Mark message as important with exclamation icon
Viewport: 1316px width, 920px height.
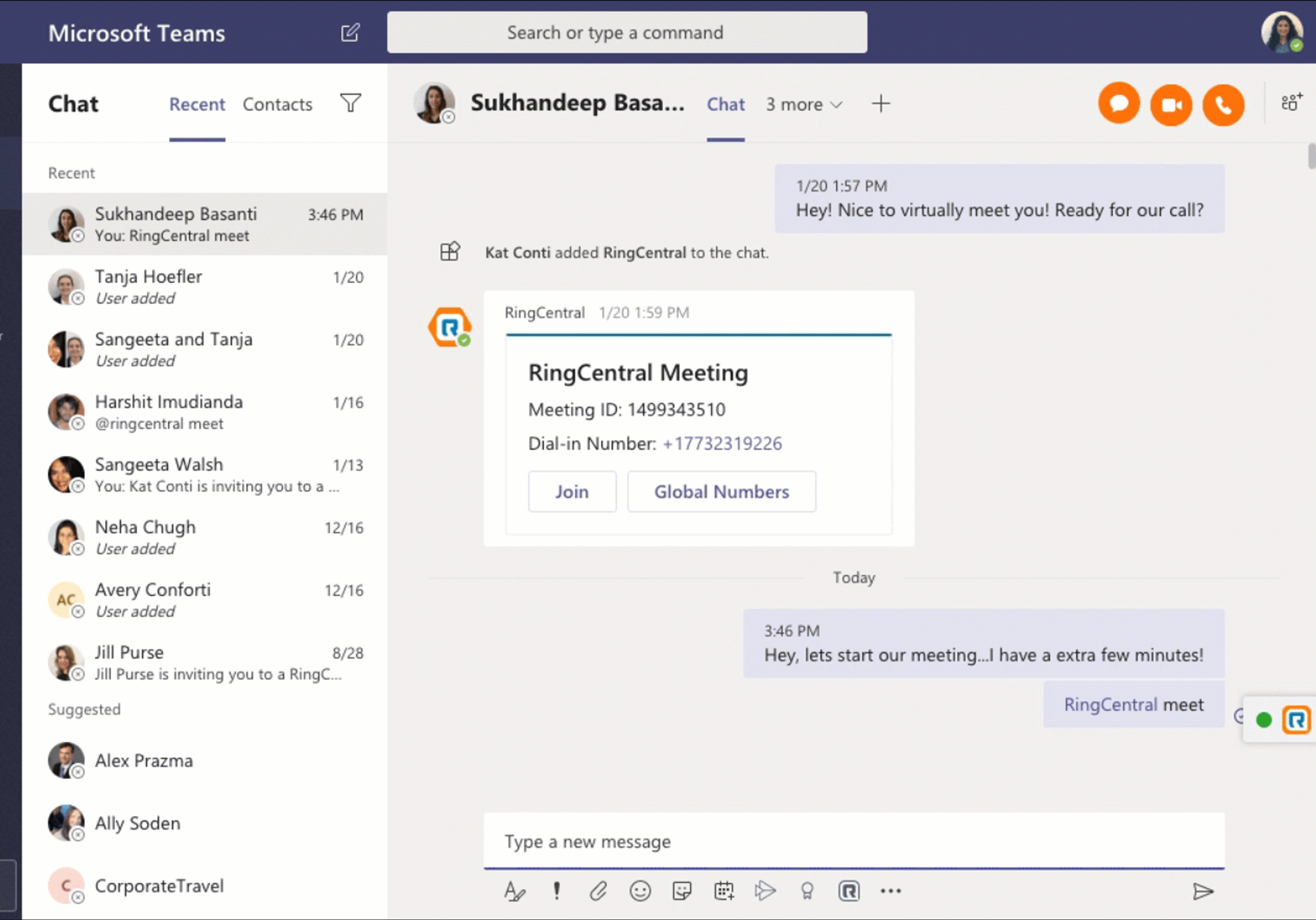[x=556, y=891]
